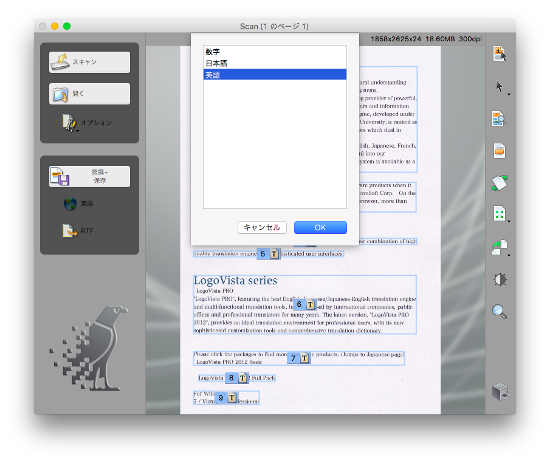Select 数字 in the language list
Screen dimensions: 550x463
[x=275, y=52]
